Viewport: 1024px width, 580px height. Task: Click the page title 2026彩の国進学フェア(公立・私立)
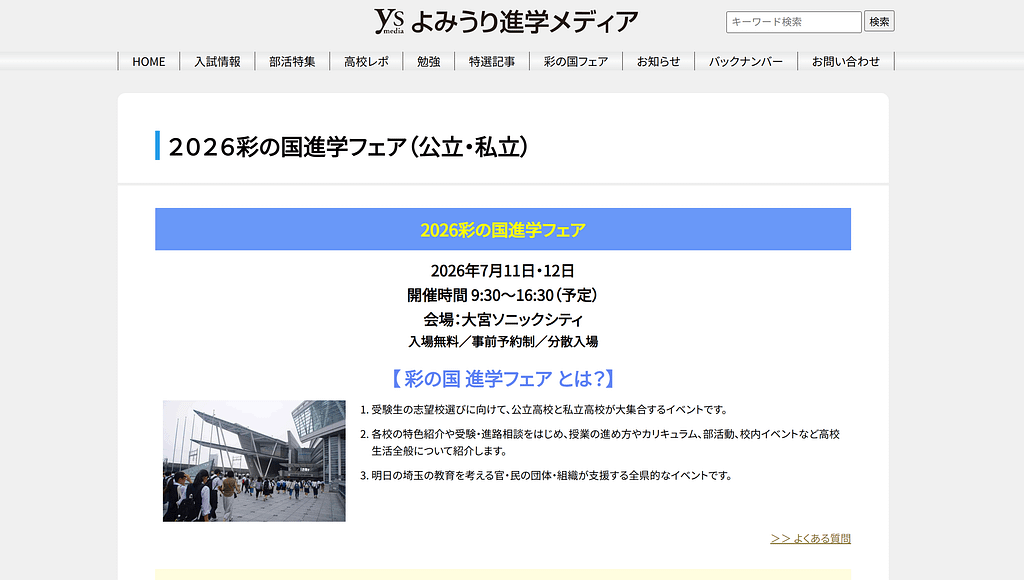348,147
